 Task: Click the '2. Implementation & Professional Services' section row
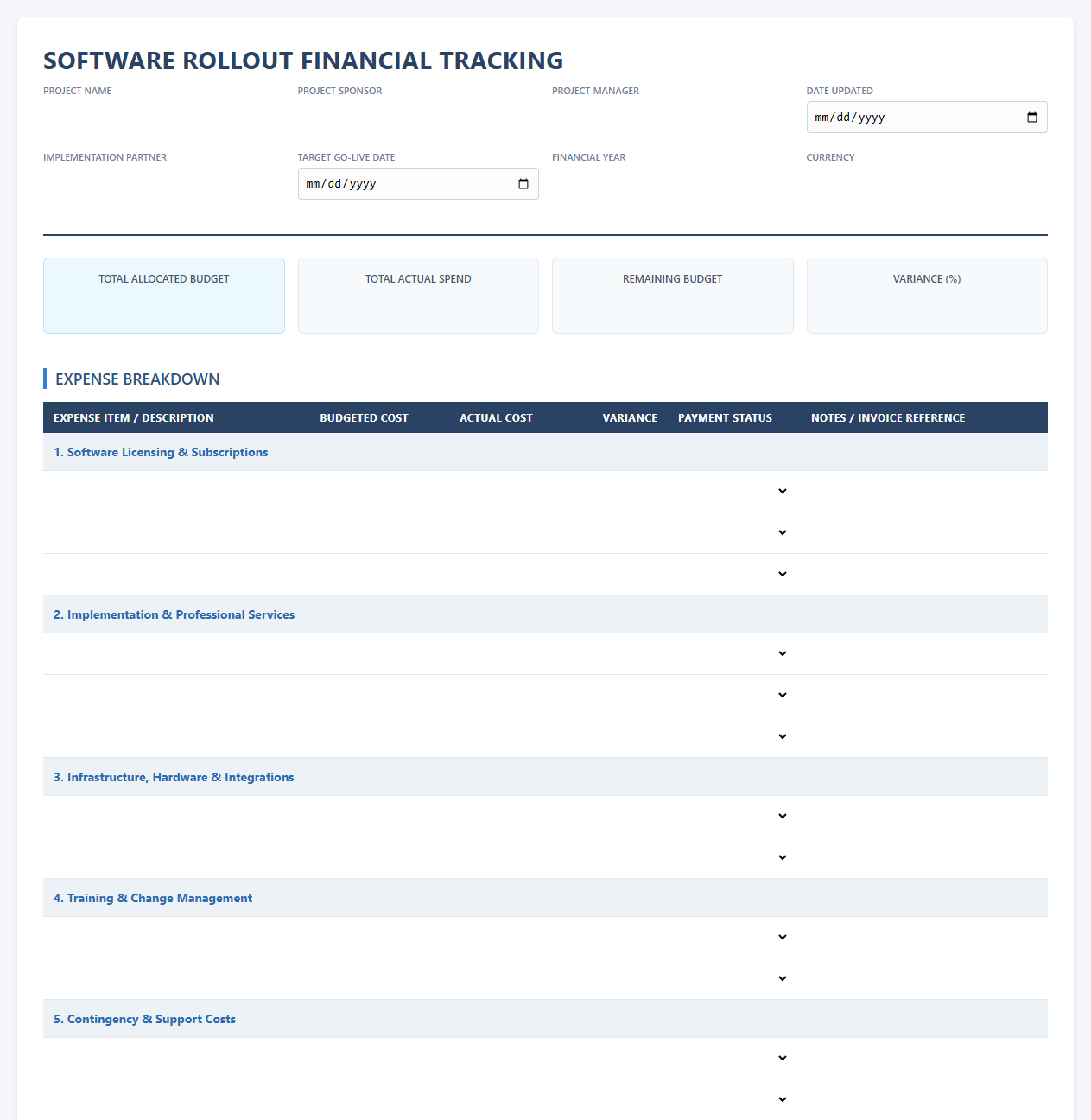[x=545, y=614]
